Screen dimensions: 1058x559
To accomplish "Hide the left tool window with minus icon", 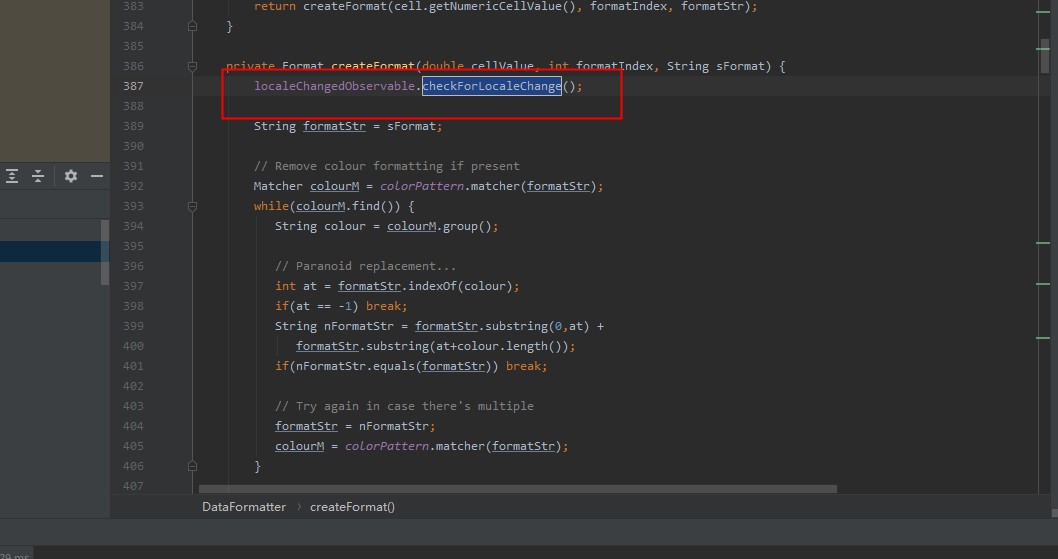I will (97, 176).
